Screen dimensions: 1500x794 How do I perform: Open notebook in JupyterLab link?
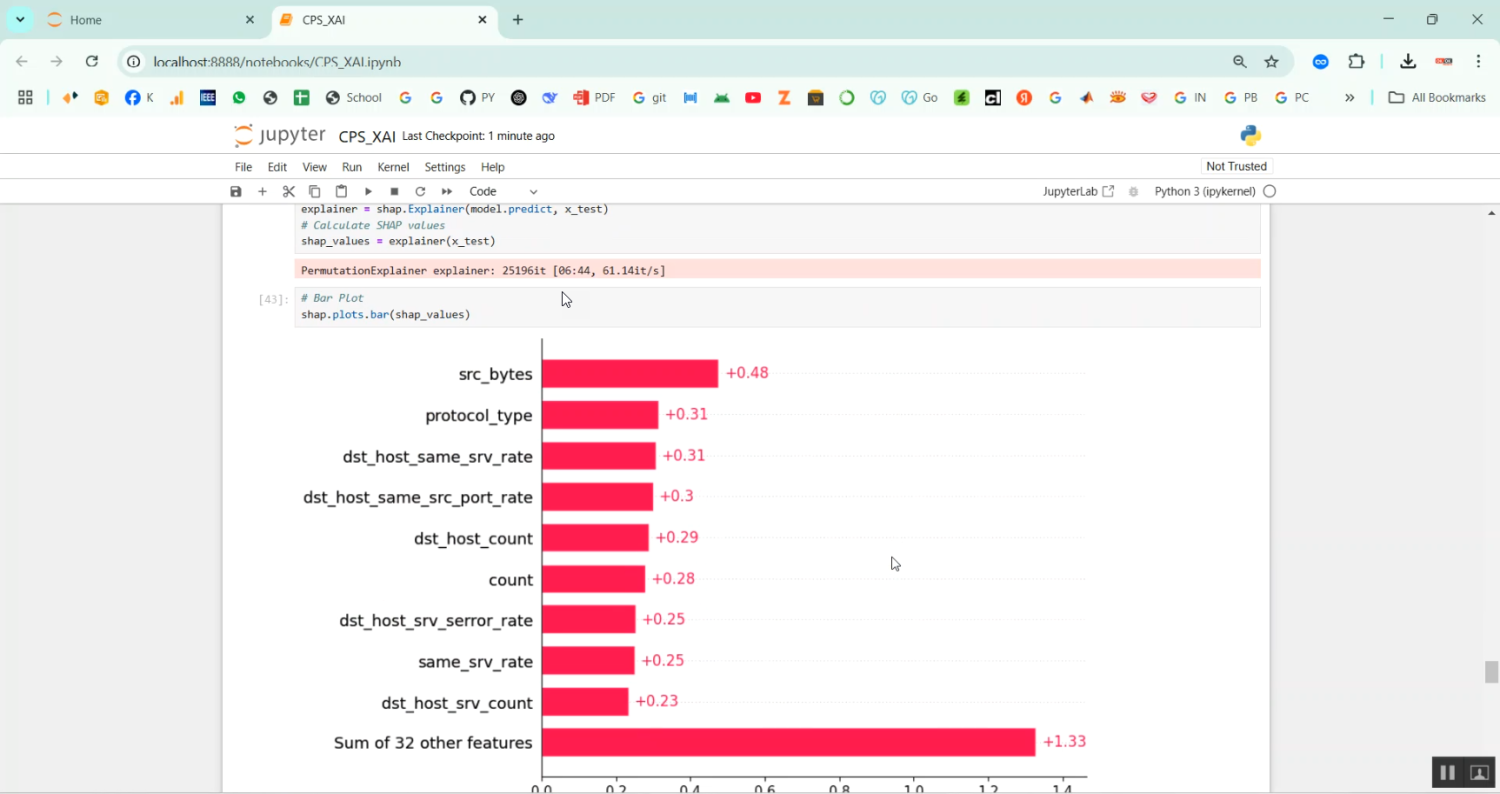point(1077,191)
